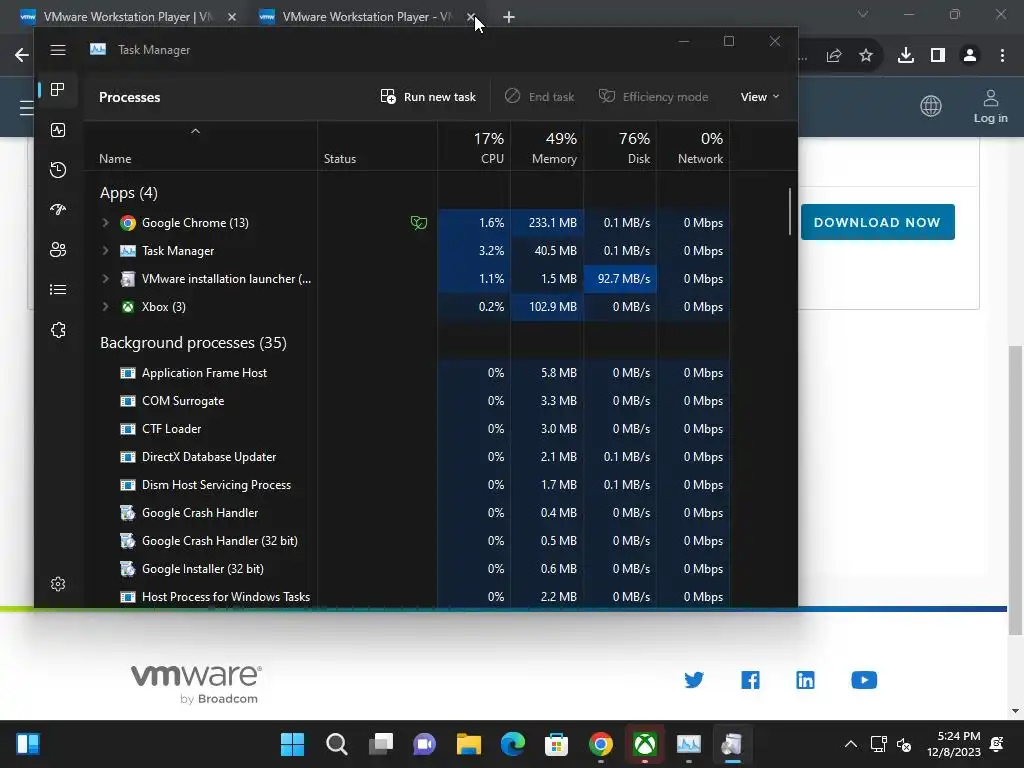The height and width of the screenshot is (768, 1024).
Task: Open Task Manager settings gear
Action: pos(58,584)
